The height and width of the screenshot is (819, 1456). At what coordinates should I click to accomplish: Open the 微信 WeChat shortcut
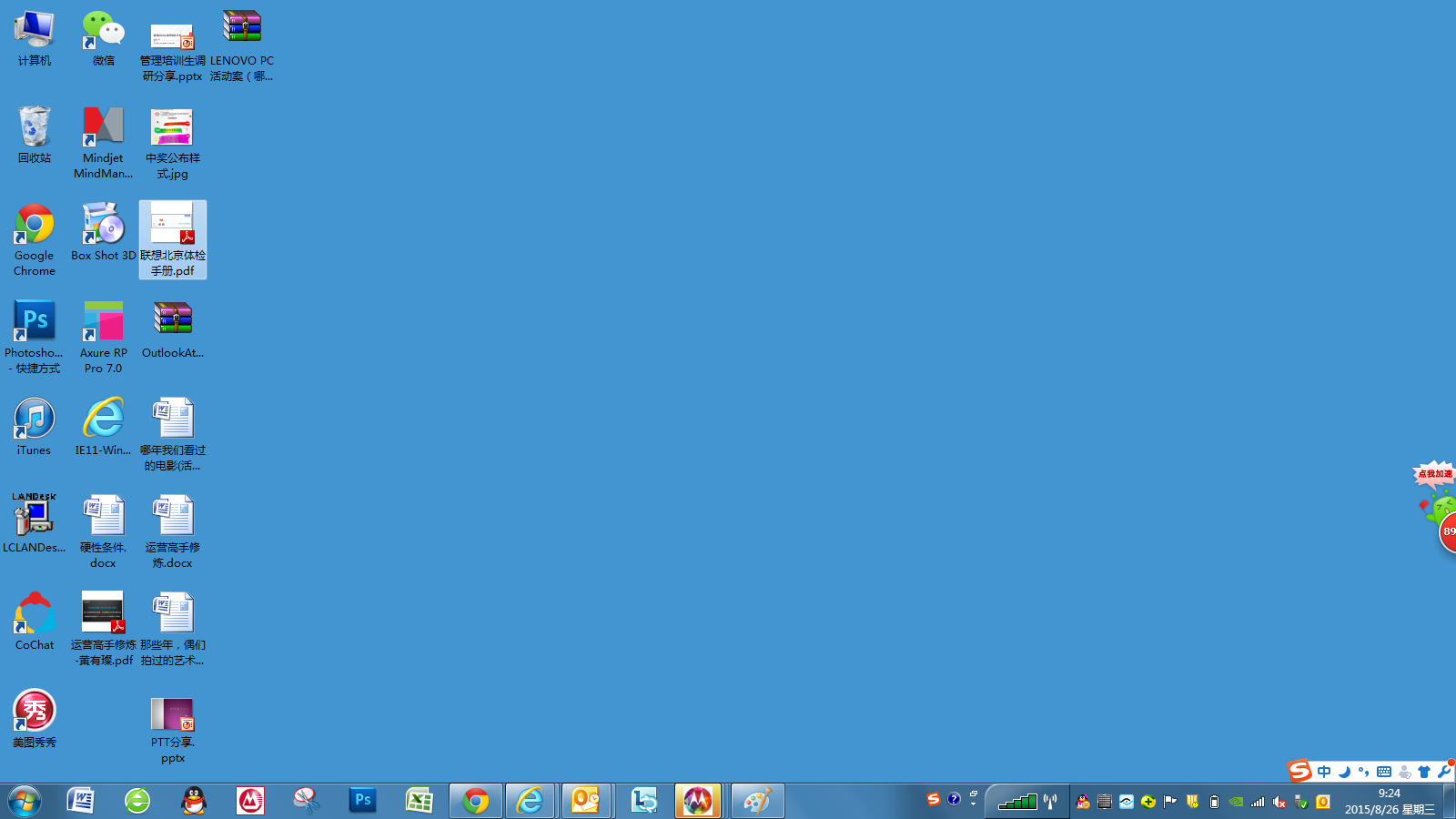[104, 39]
